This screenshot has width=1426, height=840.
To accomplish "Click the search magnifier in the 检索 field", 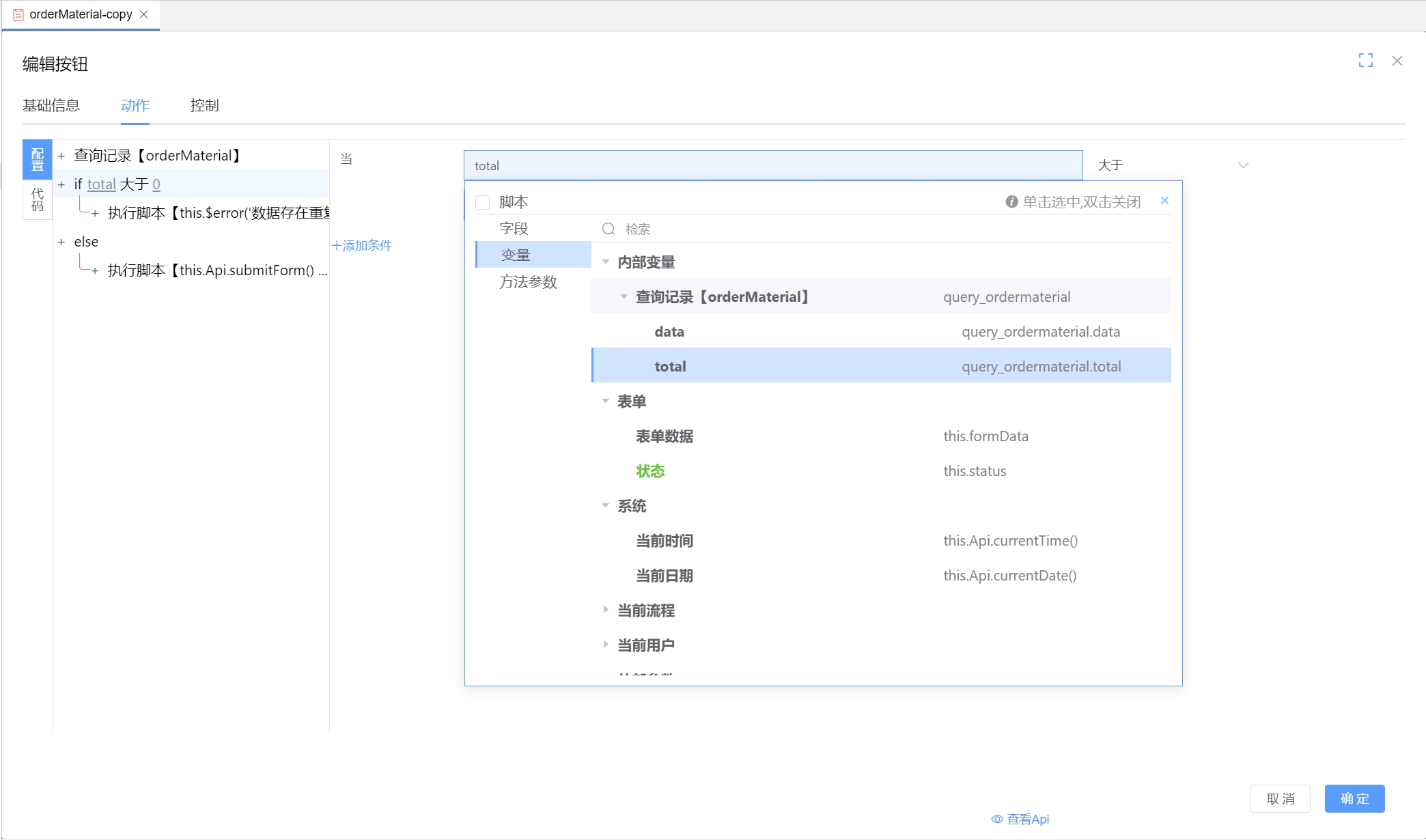I will coord(609,229).
